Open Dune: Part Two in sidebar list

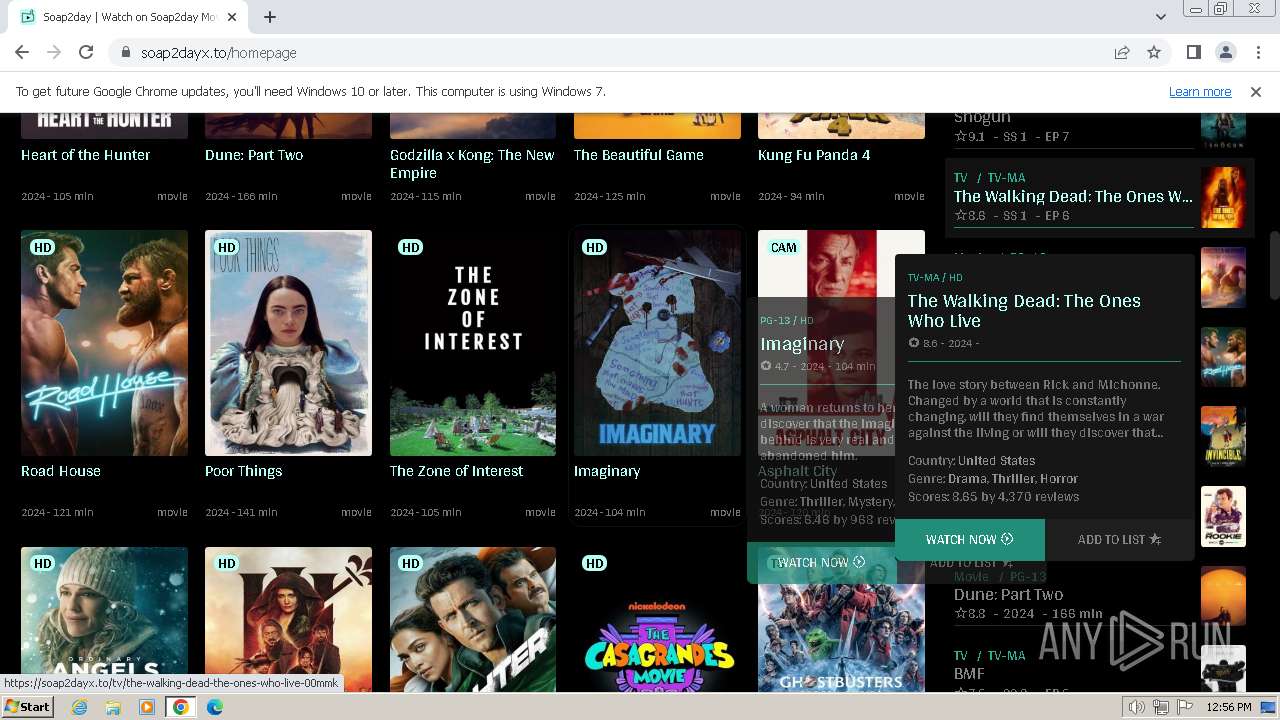coord(1008,594)
